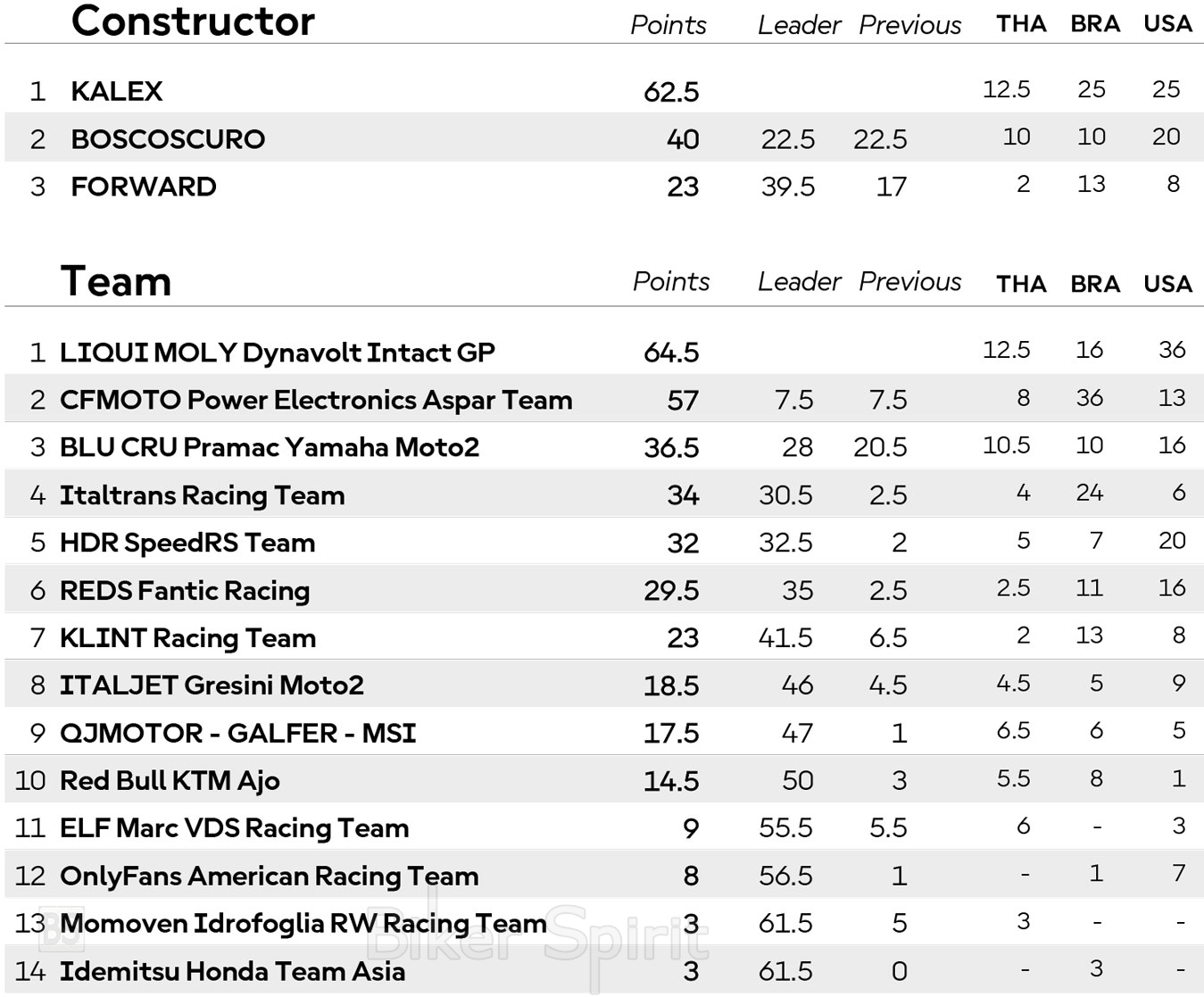Select the USA column header in Constructor table

click(1167, 24)
